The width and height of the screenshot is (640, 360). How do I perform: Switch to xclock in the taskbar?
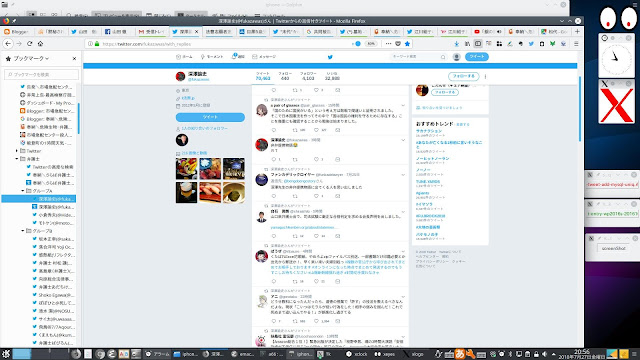point(356,354)
